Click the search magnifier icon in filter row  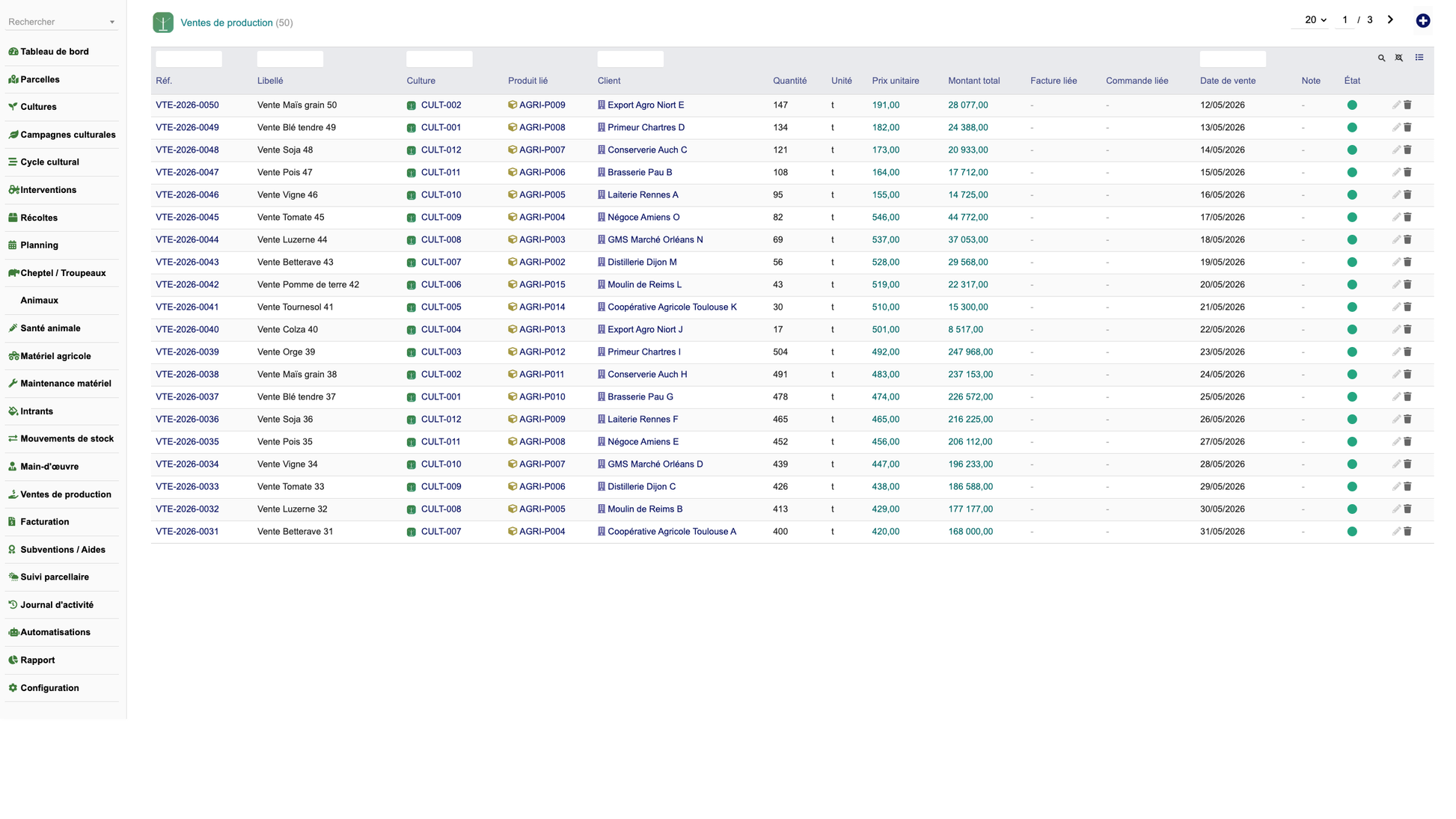pyautogui.click(x=1381, y=58)
